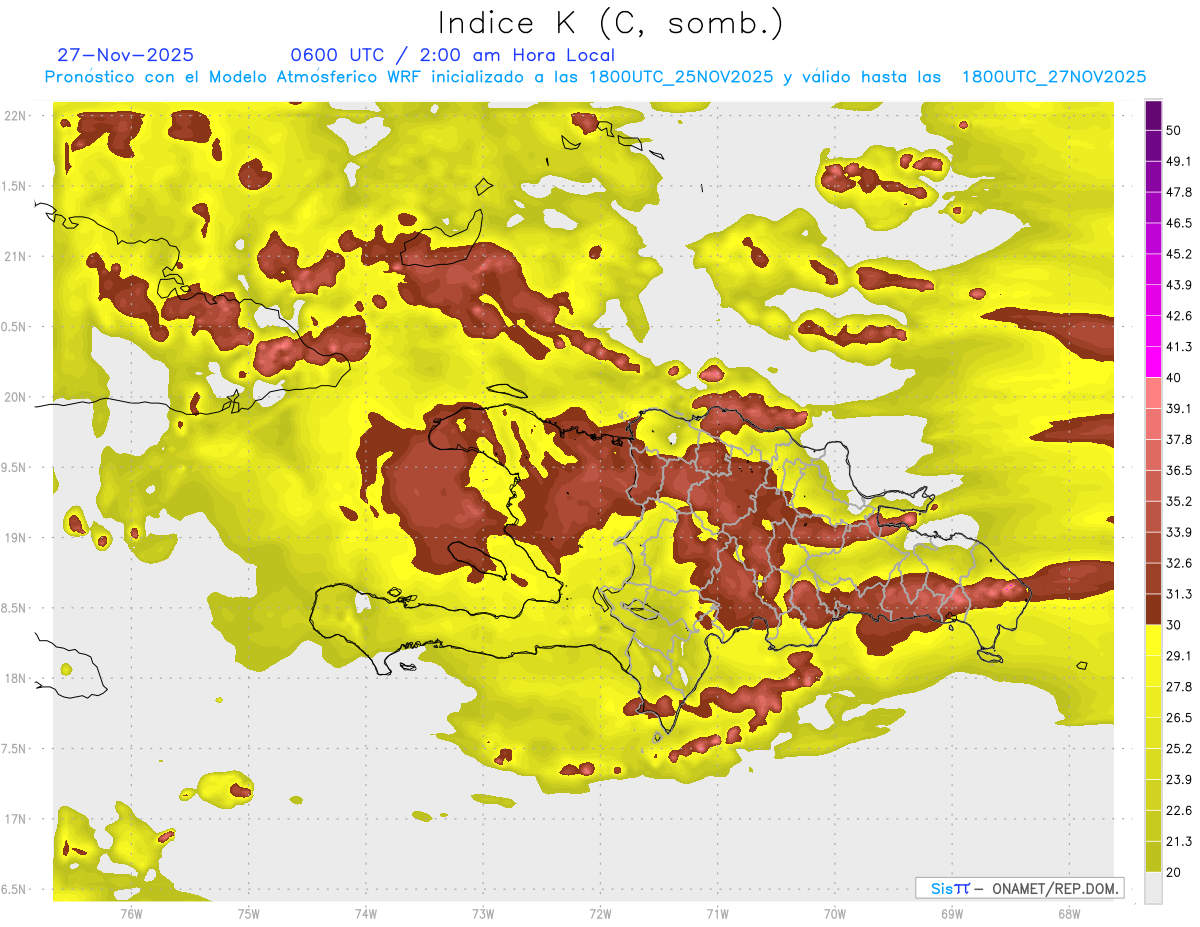Click the colorbar label "21.3"
Image resolution: width=1200 pixels, height=927 pixels.
coord(1179,842)
